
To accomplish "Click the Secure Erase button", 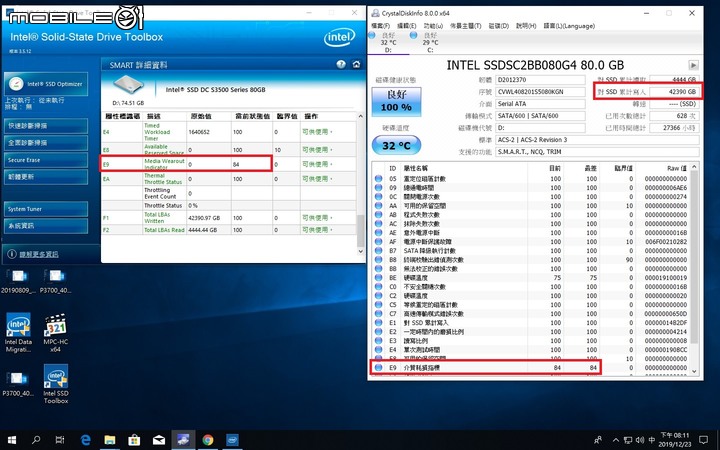I will click(46, 160).
